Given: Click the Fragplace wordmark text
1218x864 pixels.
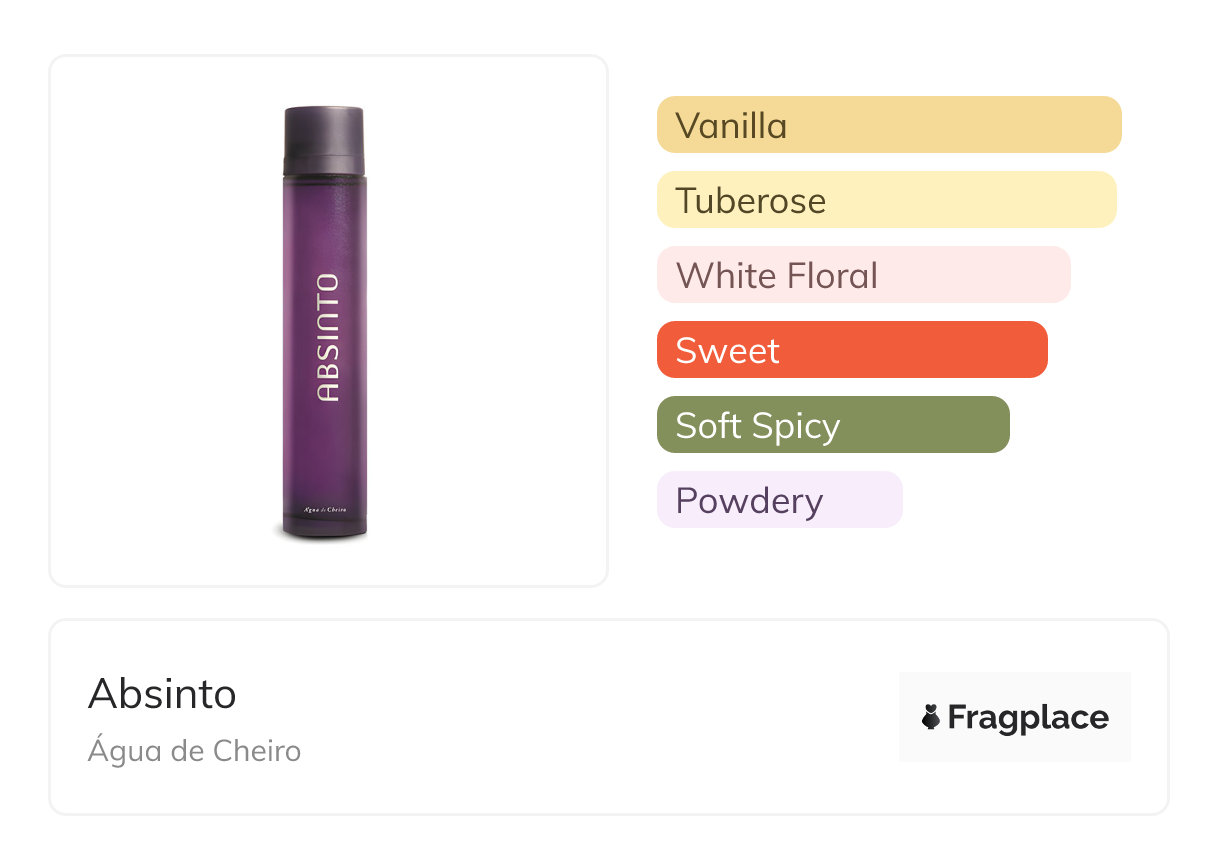Looking at the screenshot, I should point(1028,717).
